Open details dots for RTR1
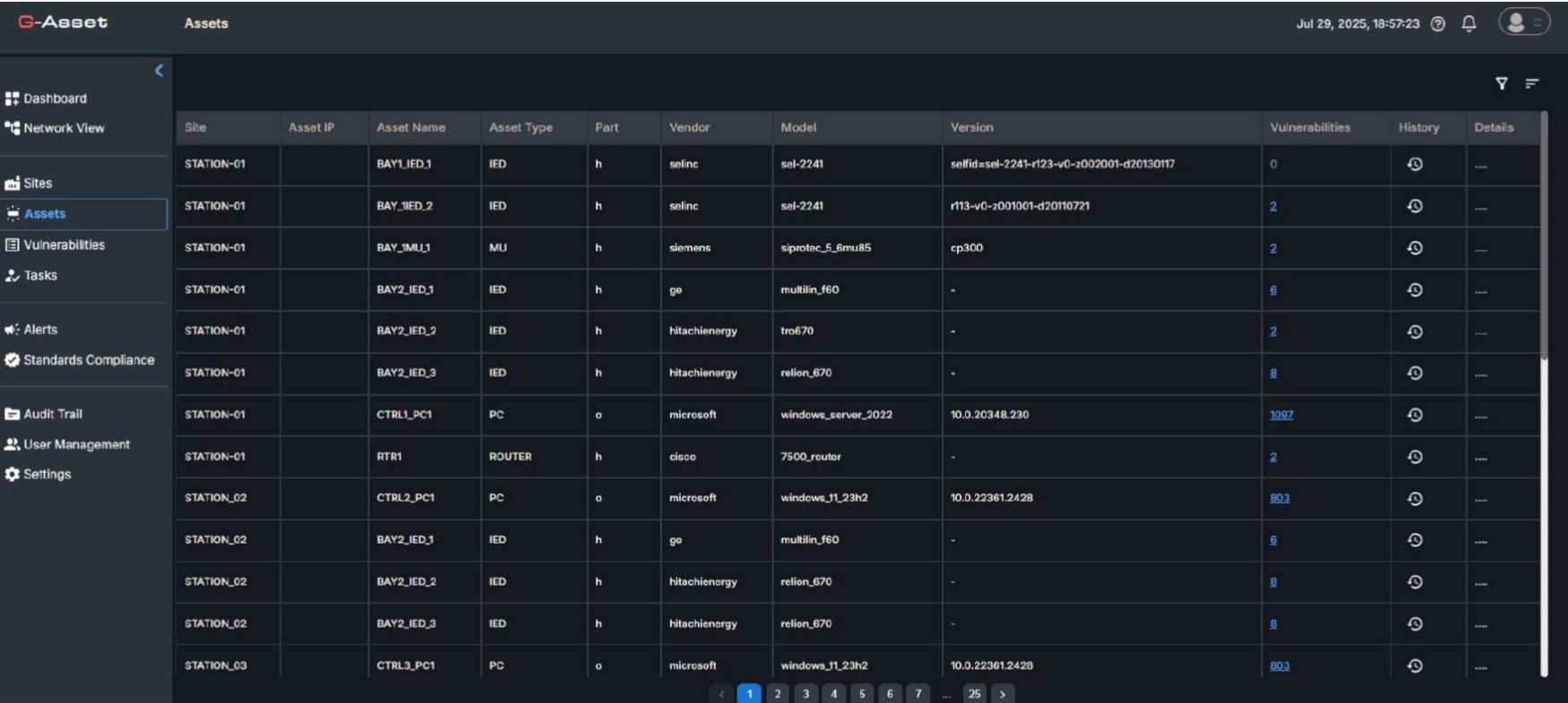The height and width of the screenshot is (703, 1568). tap(1481, 459)
